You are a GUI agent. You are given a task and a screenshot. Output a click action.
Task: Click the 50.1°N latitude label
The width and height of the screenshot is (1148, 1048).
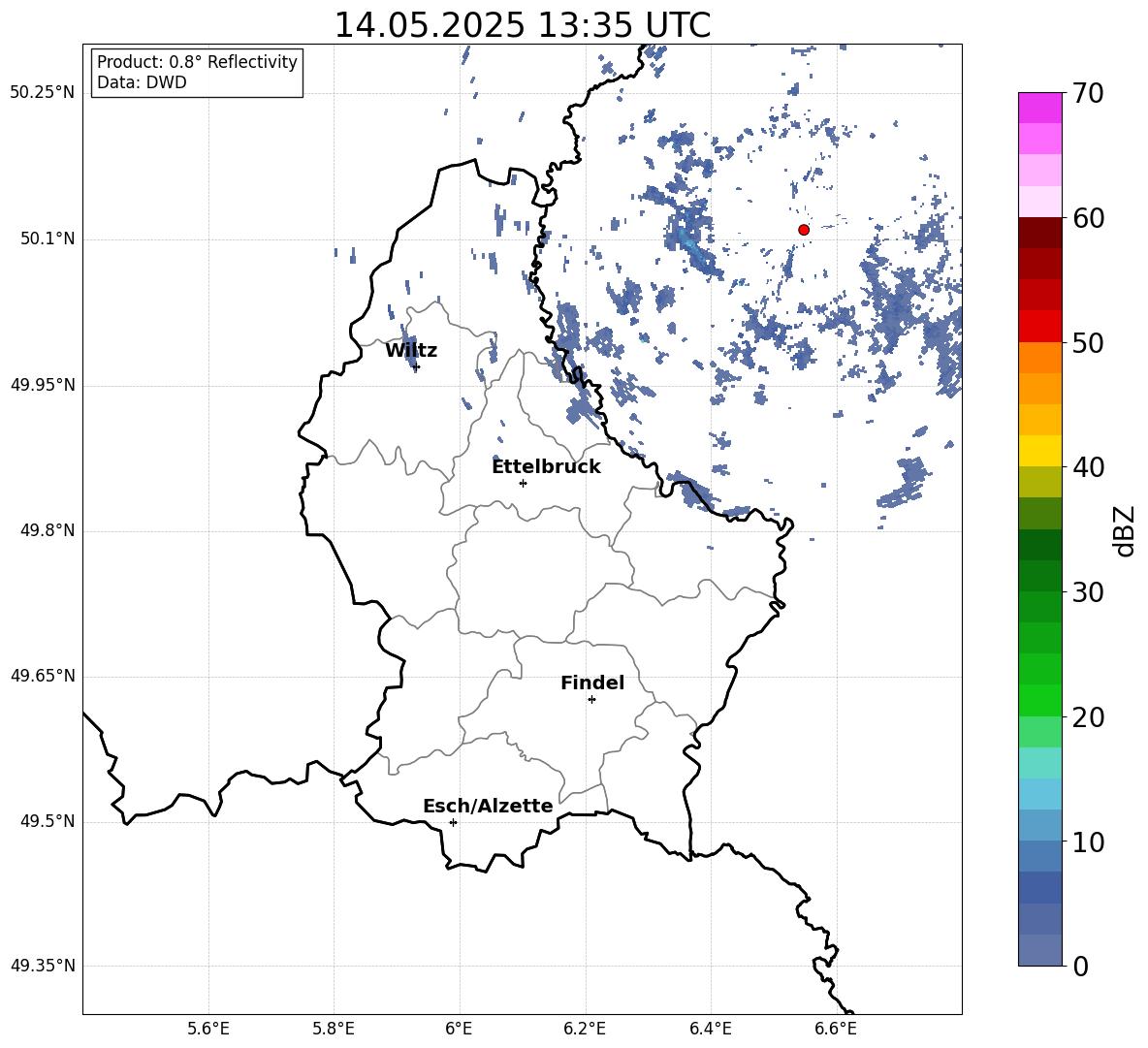coord(48,239)
